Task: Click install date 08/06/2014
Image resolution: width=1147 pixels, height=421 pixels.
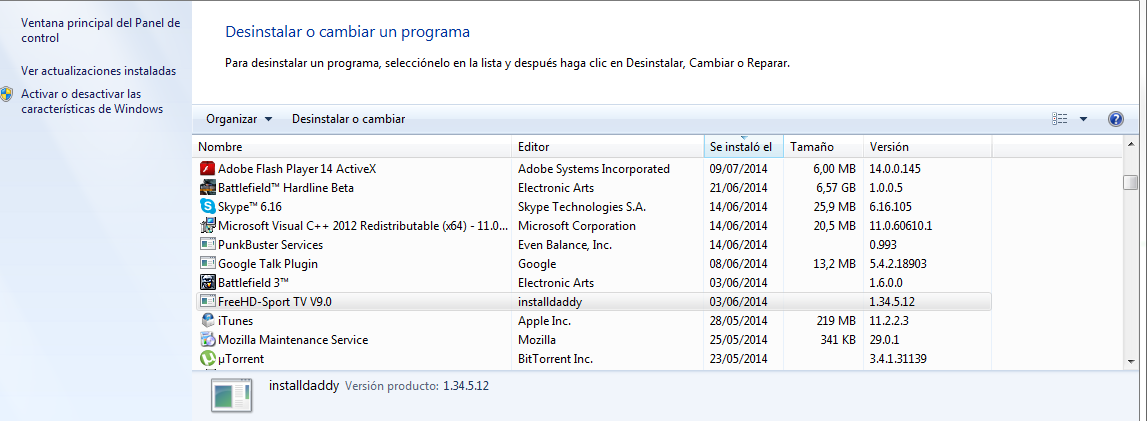Action: coord(738,264)
